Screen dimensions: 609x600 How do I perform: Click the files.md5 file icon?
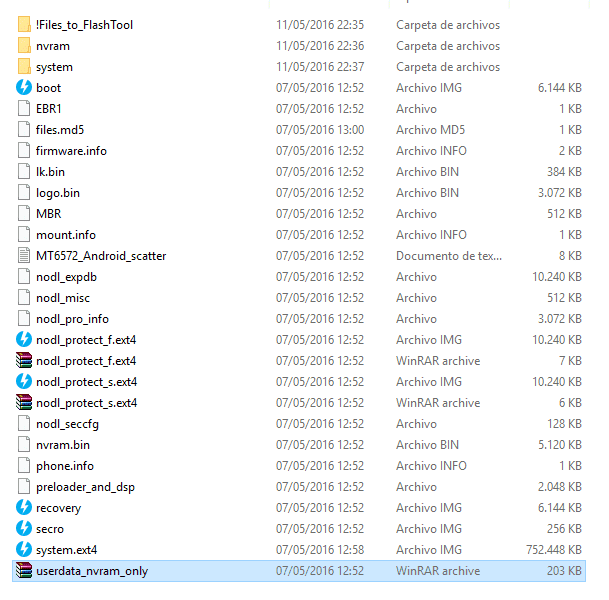click(x=24, y=129)
